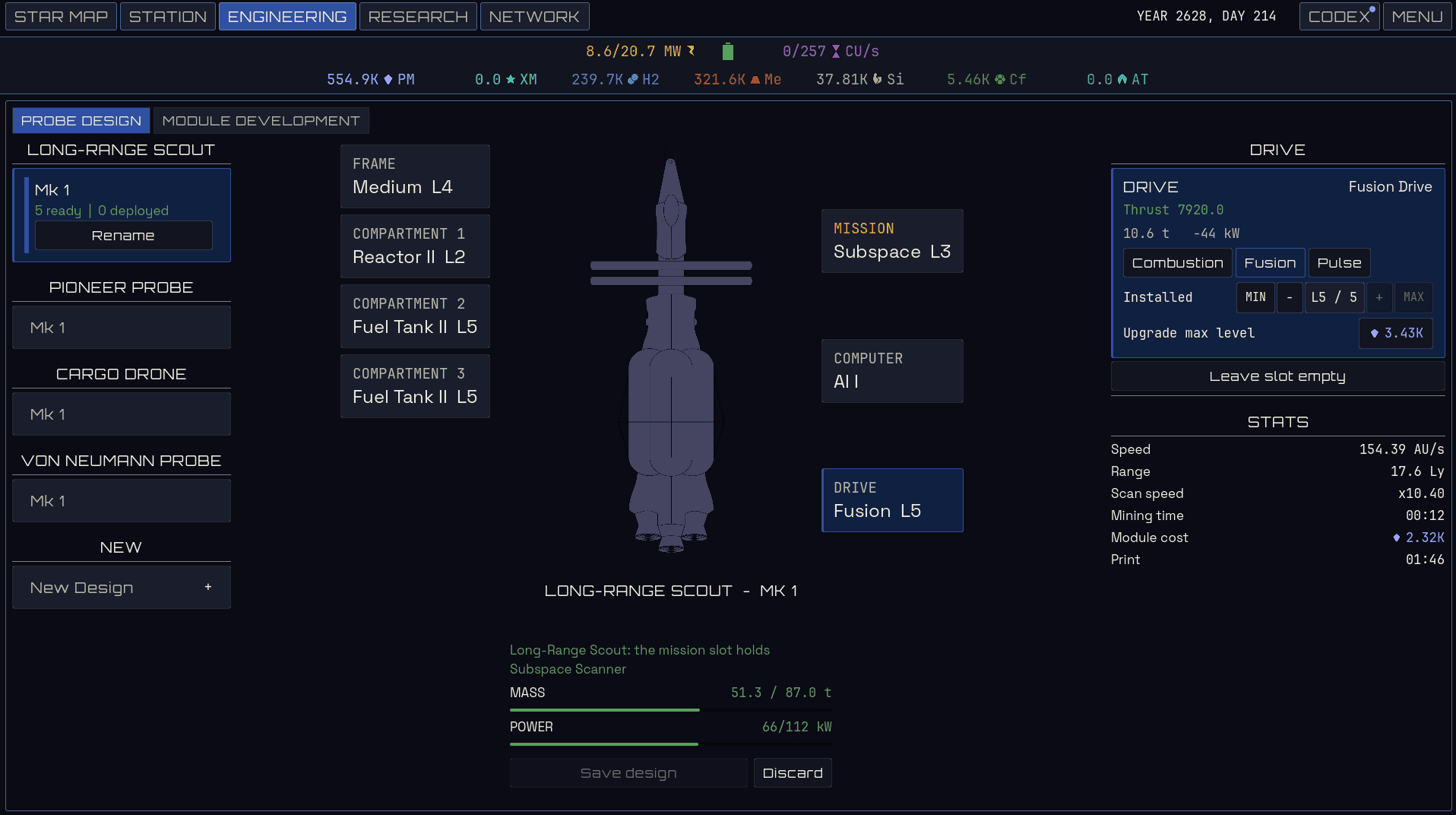Choose the Fusion drive type

pos(1270,263)
